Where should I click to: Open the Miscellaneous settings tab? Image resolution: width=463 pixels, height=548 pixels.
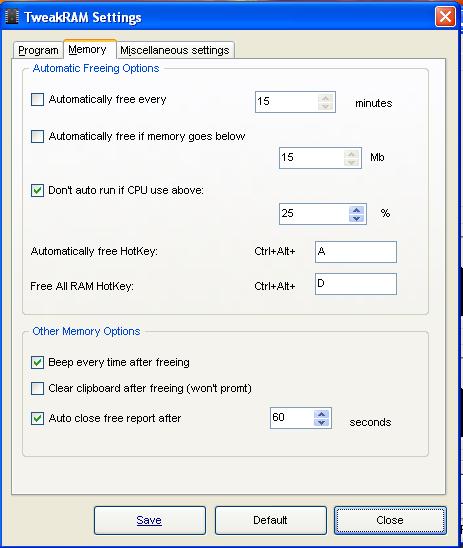coord(175,50)
